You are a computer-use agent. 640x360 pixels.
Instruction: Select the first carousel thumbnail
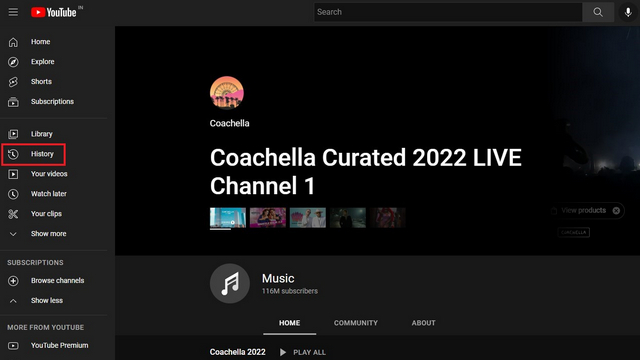click(228, 218)
